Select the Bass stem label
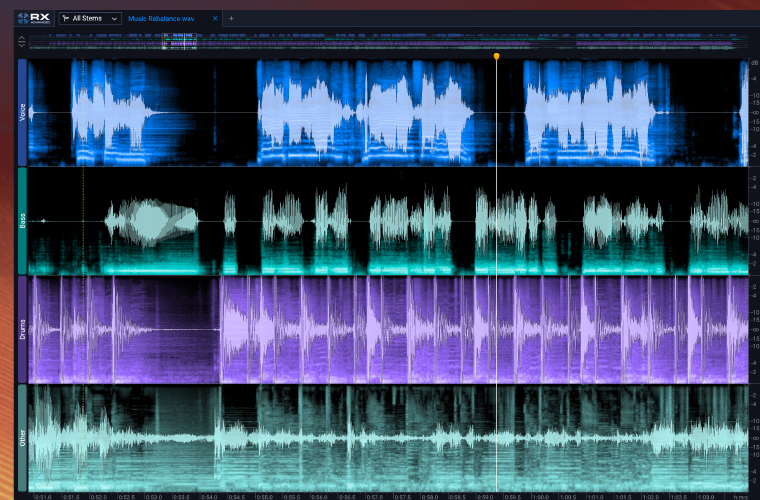The height and width of the screenshot is (500, 760). [22, 221]
